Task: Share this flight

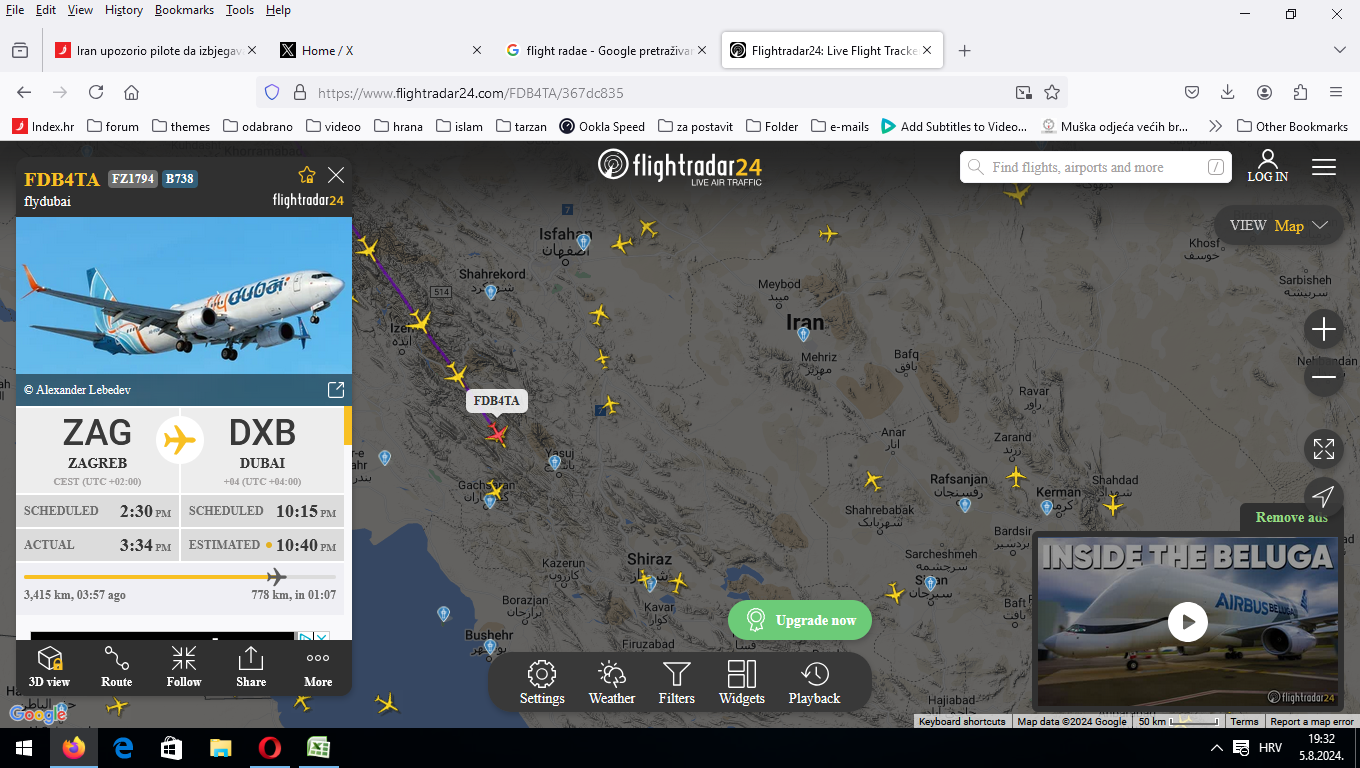Action: pos(251,667)
